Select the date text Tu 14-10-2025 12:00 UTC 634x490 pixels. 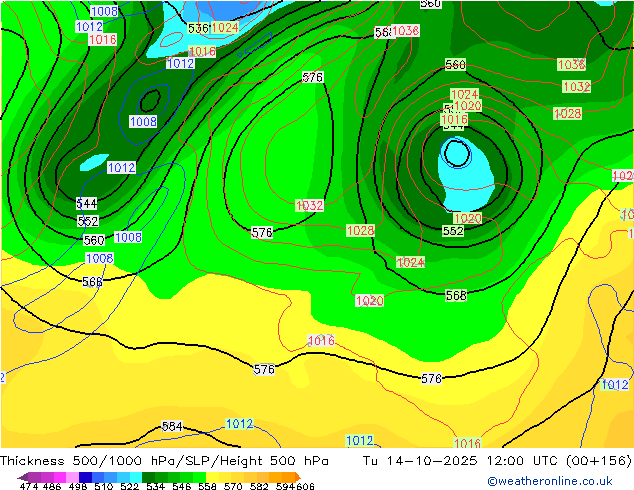(460, 461)
